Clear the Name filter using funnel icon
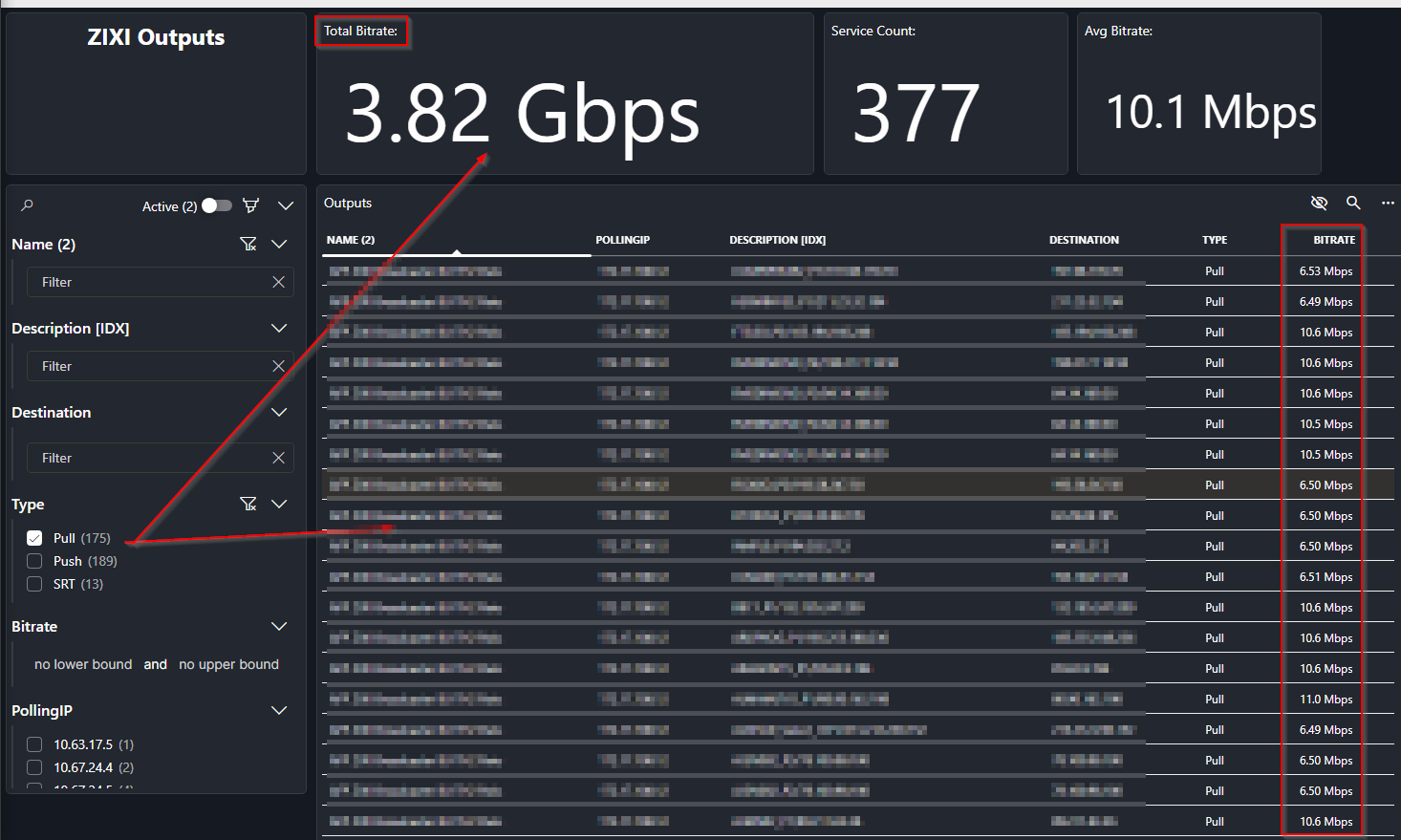Viewport: 1401px width, 840px height. [x=248, y=245]
